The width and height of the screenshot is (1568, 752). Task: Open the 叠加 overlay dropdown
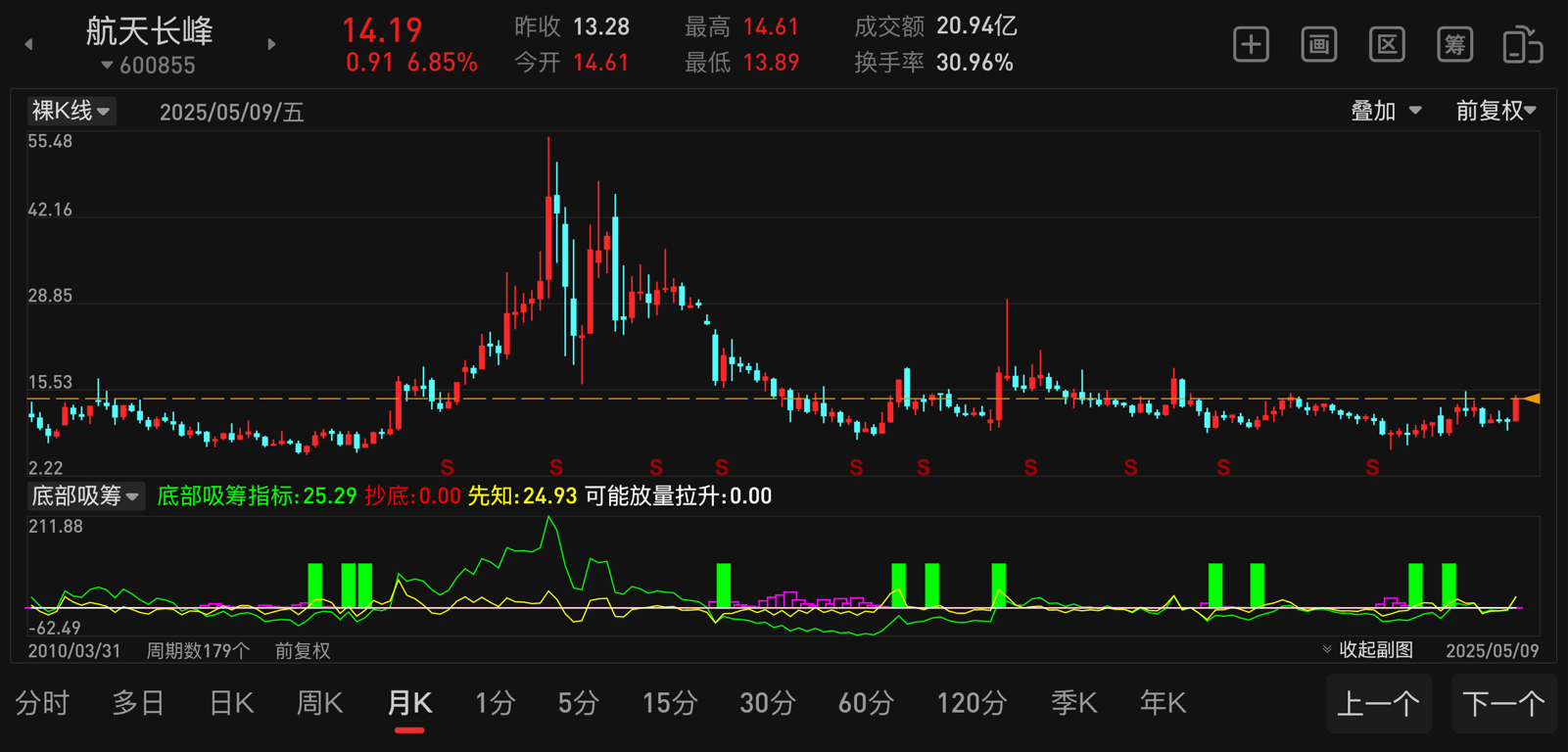tap(1386, 111)
